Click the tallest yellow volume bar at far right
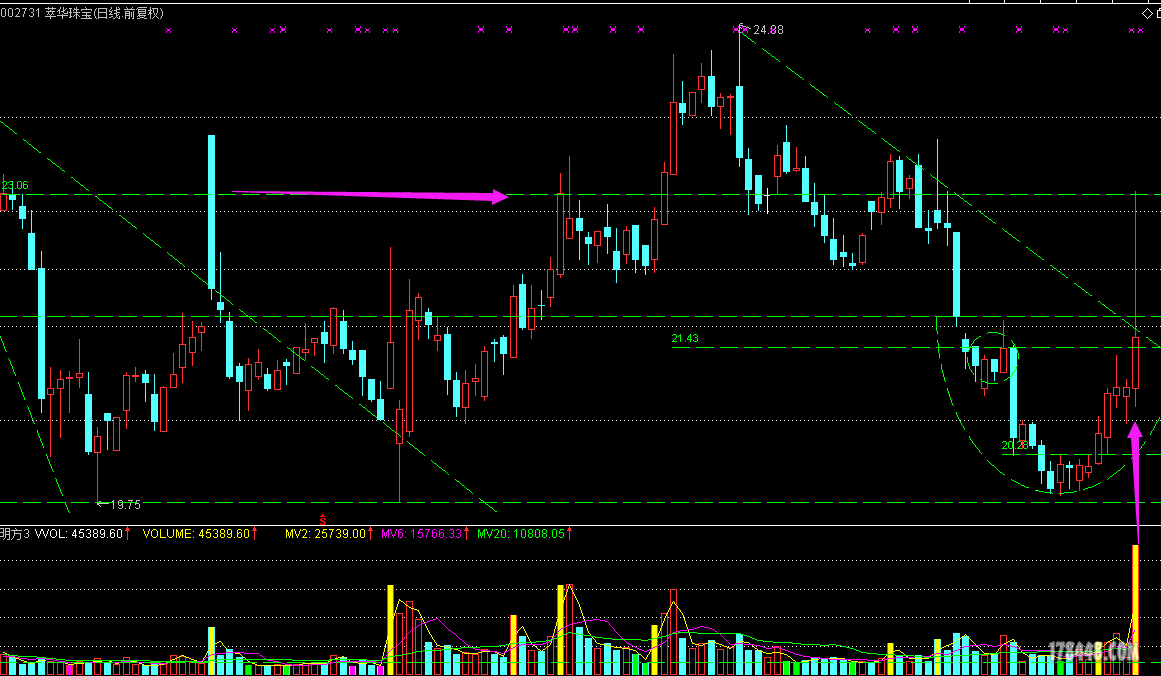 tap(1135, 609)
